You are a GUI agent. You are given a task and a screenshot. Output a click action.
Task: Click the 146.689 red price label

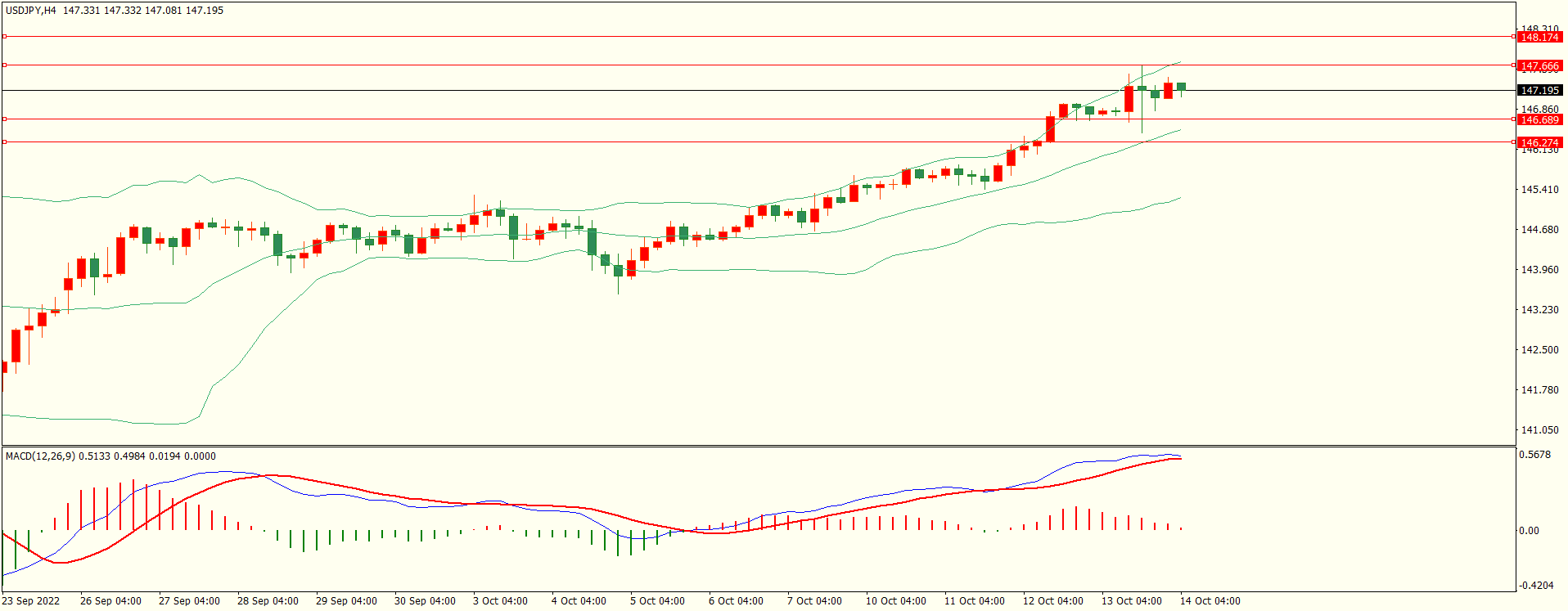[1539, 119]
